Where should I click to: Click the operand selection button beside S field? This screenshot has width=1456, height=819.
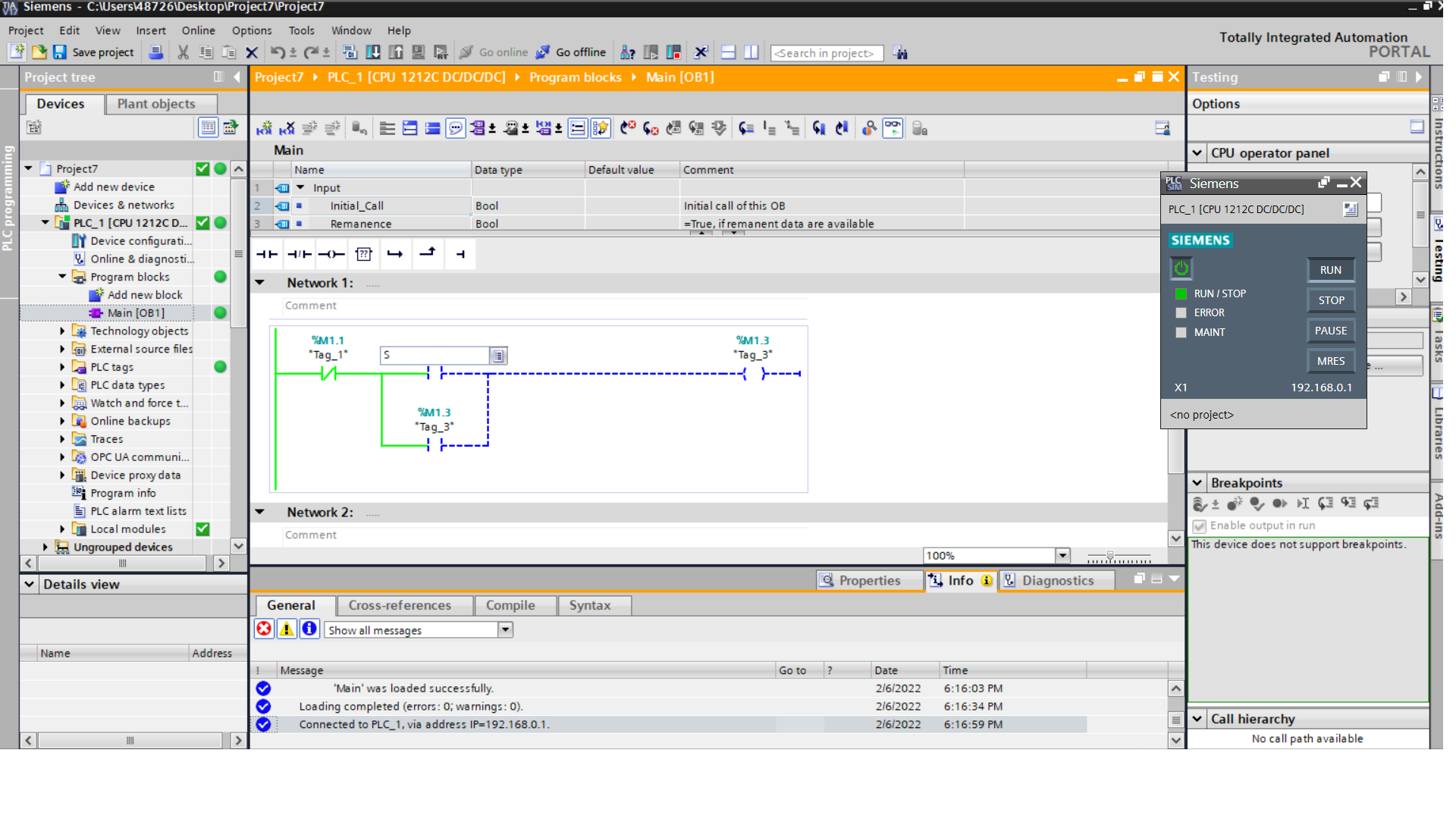click(498, 356)
